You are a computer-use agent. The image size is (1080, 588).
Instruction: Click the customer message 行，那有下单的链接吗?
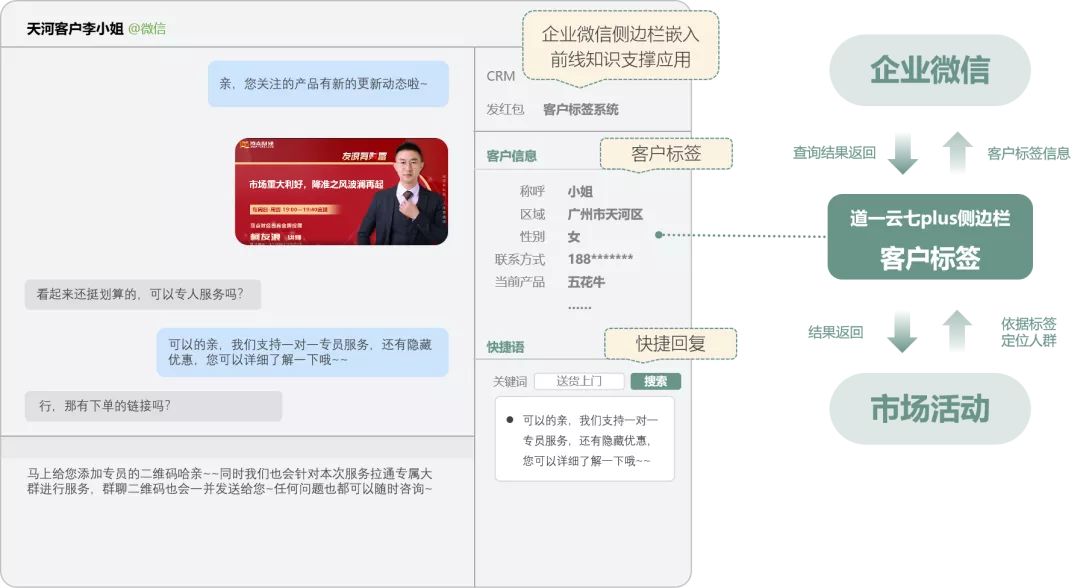pyautogui.click(x=154, y=406)
